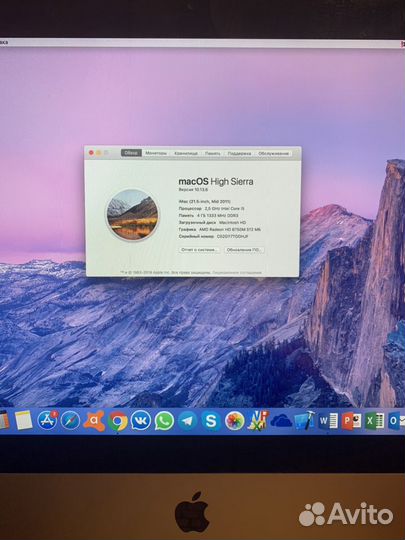Image resolution: width=405 pixels, height=540 pixels.
Task: Open the Обслуживание tab
Action: click(273, 153)
